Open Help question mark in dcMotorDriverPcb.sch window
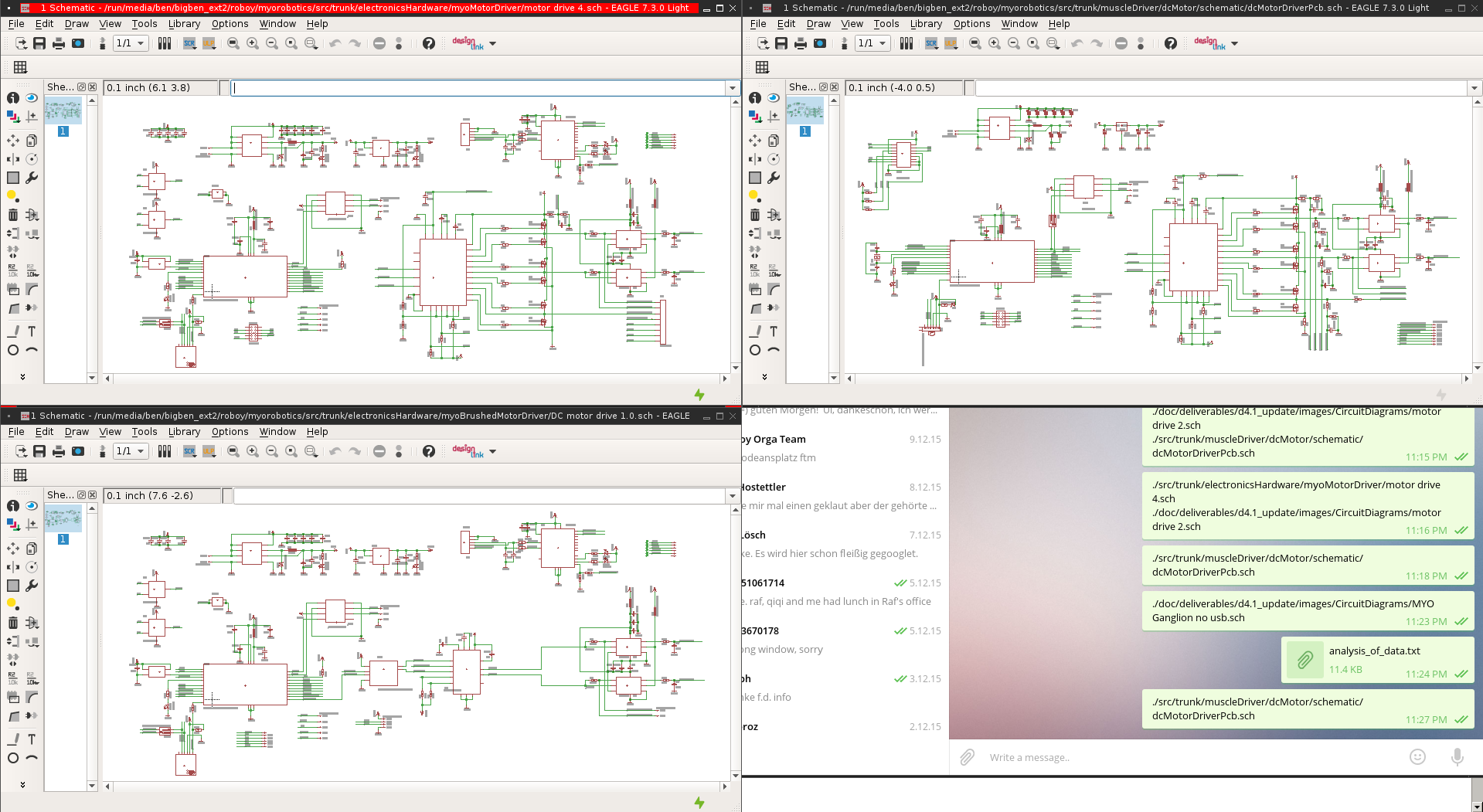The height and width of the screenshot is (812, 1483). point(1171,43)
